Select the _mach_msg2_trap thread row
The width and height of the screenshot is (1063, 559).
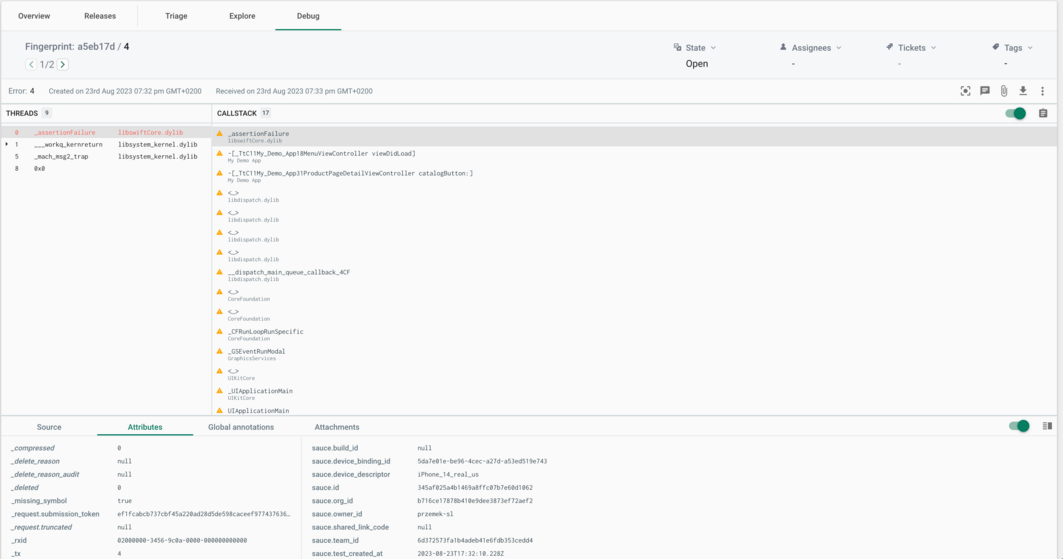coord(61,157)
